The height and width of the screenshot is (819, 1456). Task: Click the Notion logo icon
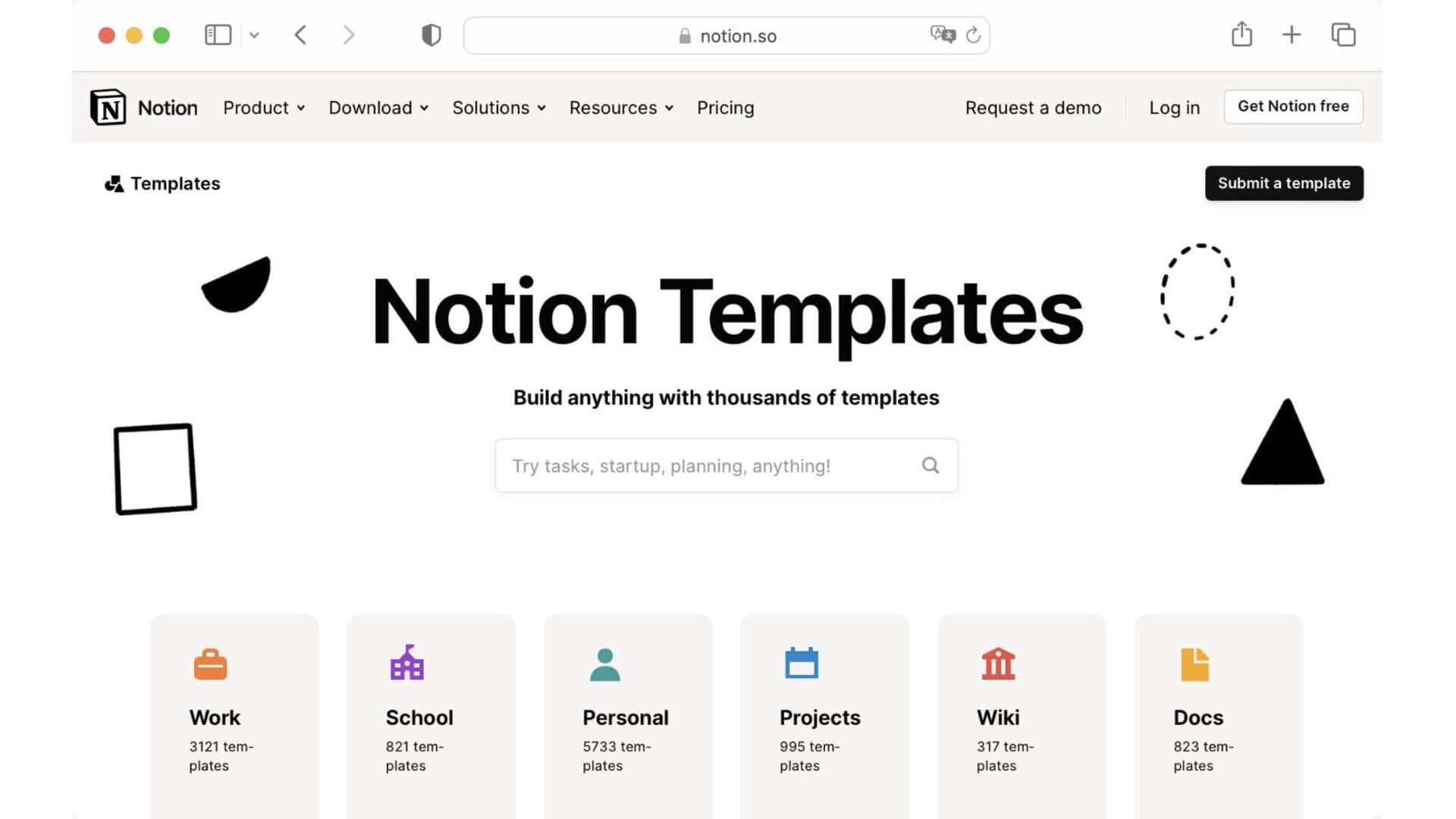tap(108, 107)
